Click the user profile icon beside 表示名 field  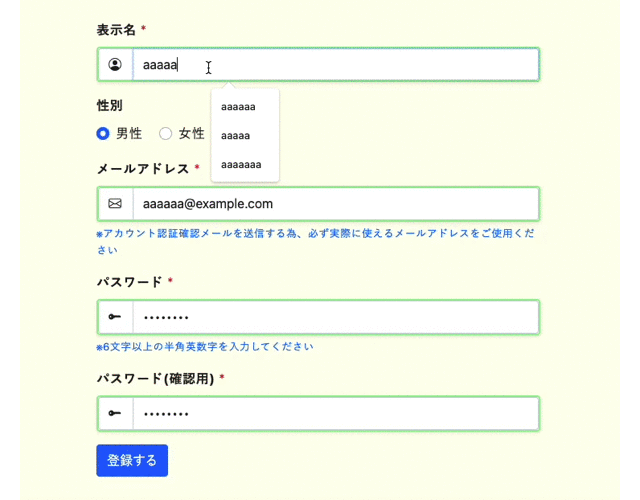[x=115, y=64]
